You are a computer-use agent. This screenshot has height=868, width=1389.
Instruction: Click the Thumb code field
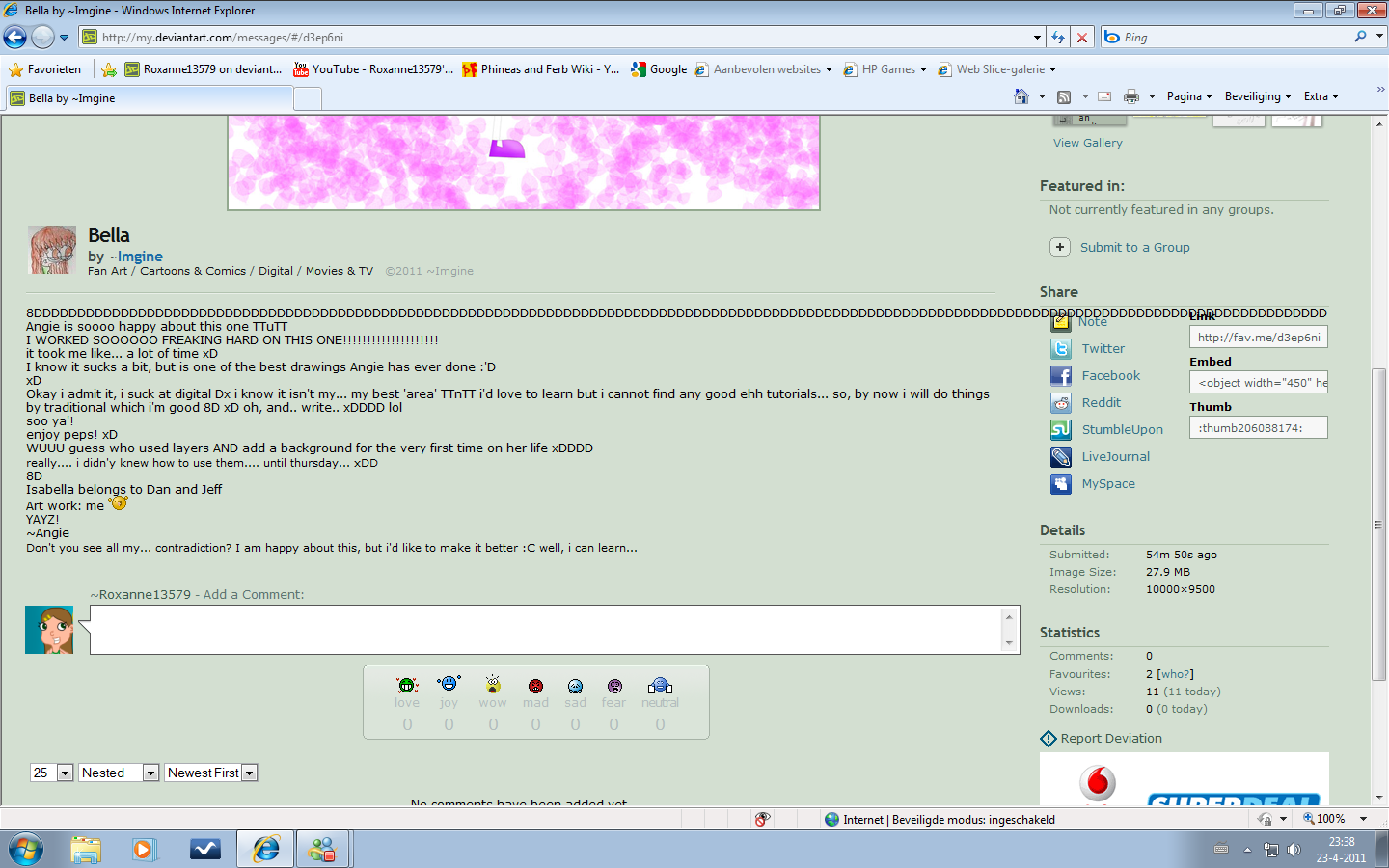click(1259, 427)
